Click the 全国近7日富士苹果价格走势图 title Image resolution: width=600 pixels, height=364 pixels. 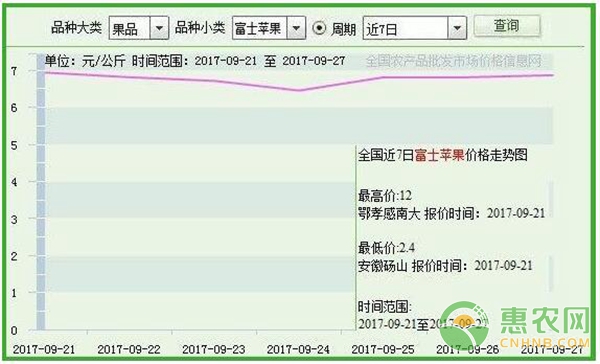tap(443, 155)
